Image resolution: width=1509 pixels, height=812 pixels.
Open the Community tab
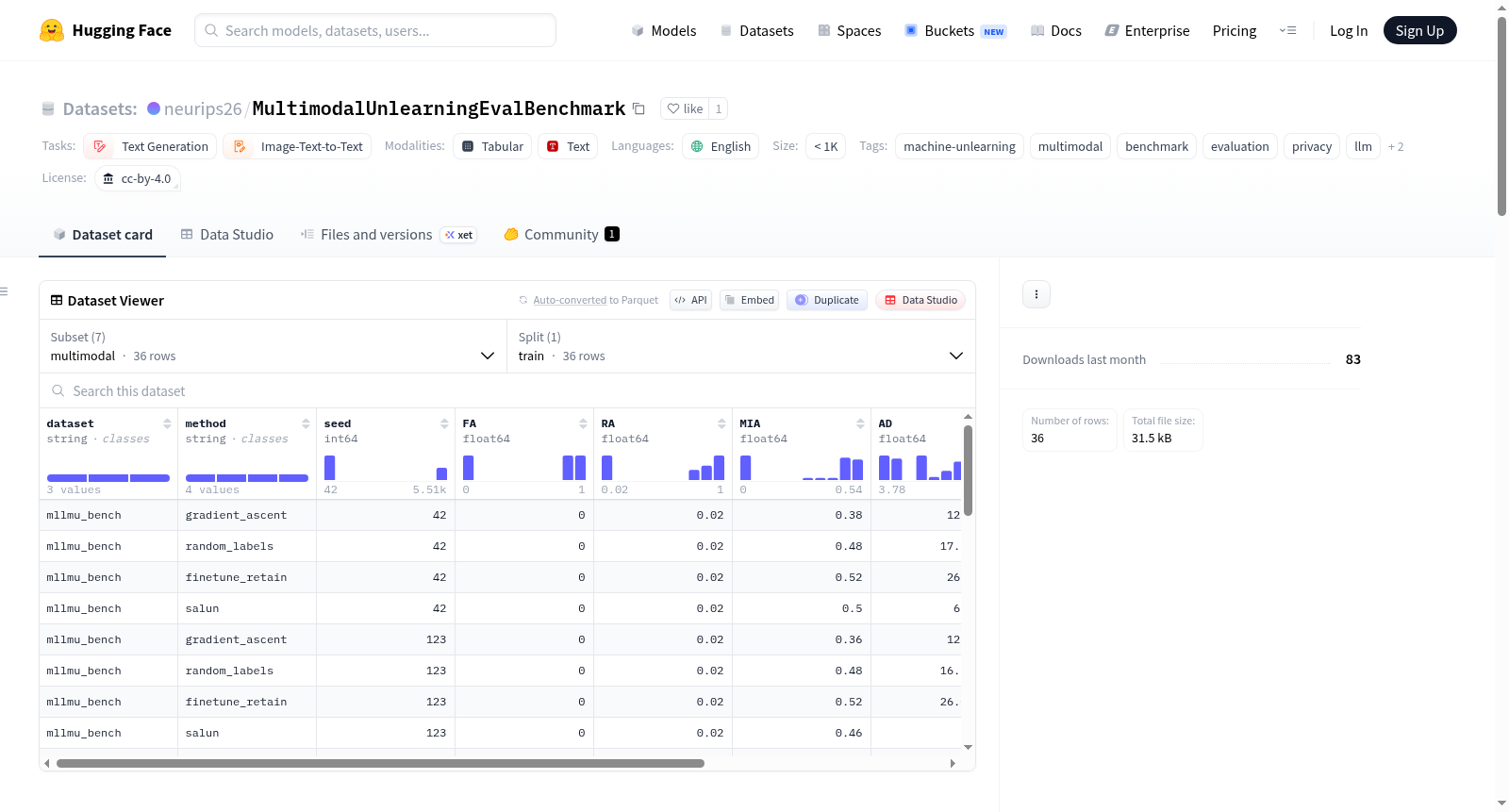pos(562,235)
